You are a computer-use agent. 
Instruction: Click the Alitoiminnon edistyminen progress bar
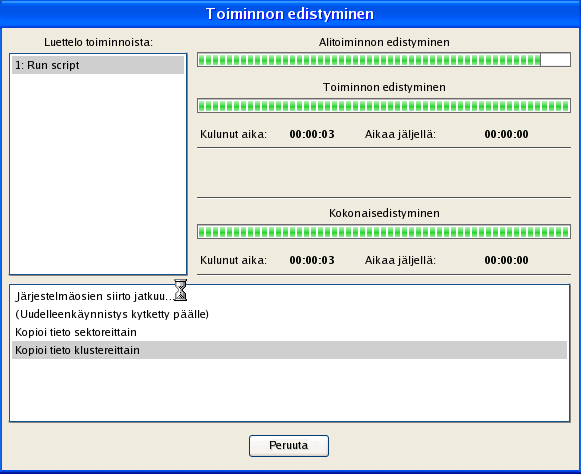(384, 60)
